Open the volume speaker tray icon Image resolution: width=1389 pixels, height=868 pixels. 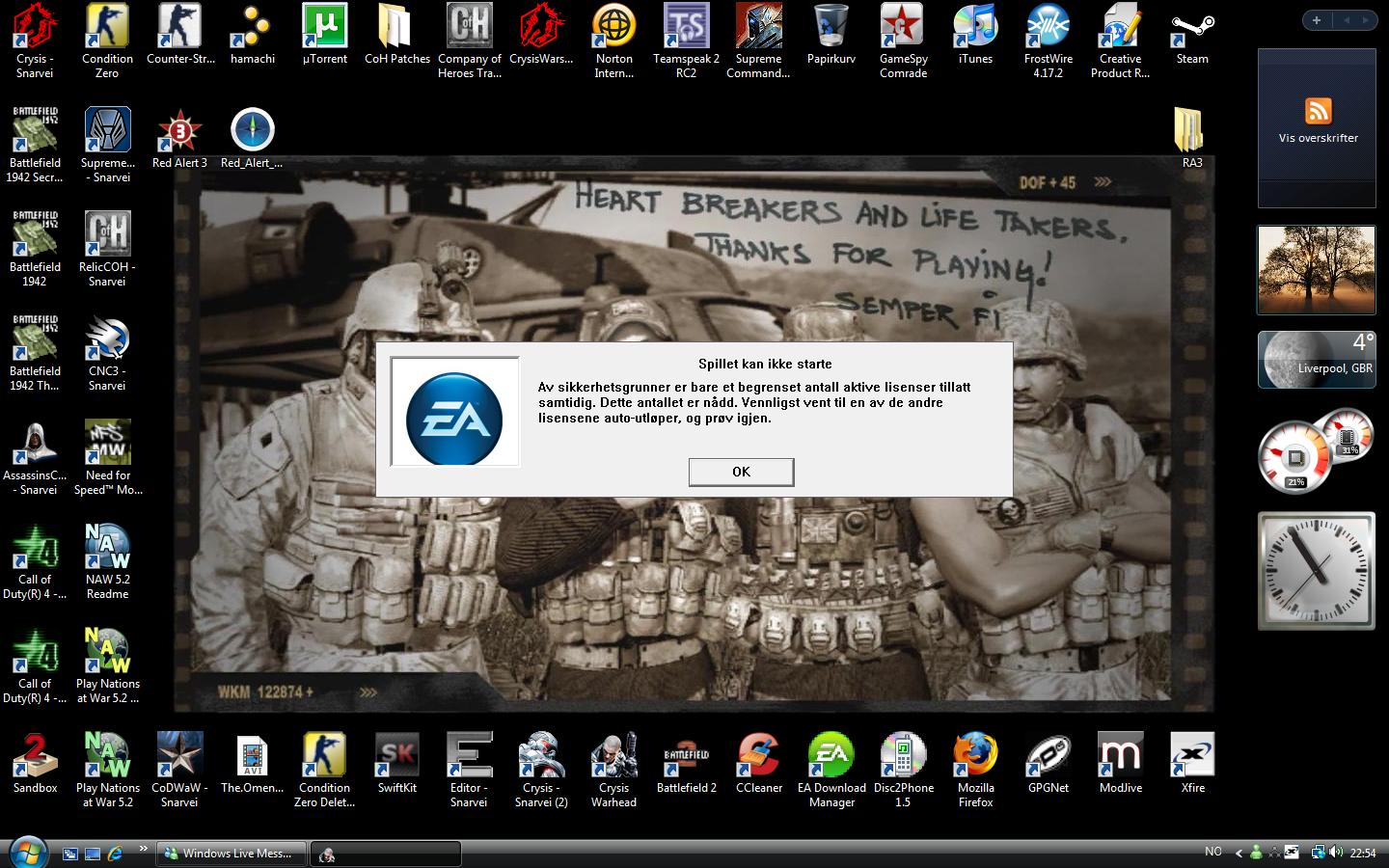tap(1336, 853)
